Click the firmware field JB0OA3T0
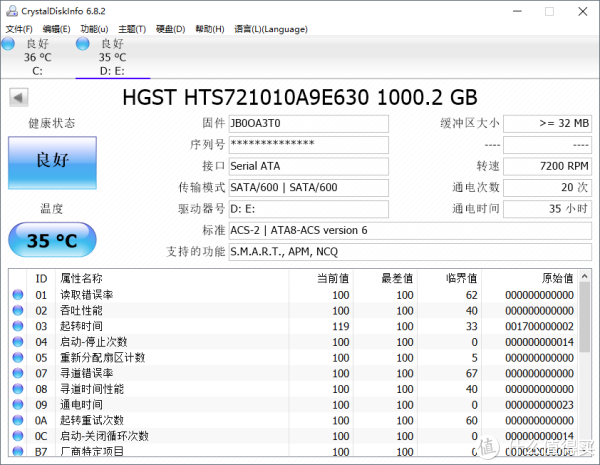Screen dimensions: 600x465 308,124
